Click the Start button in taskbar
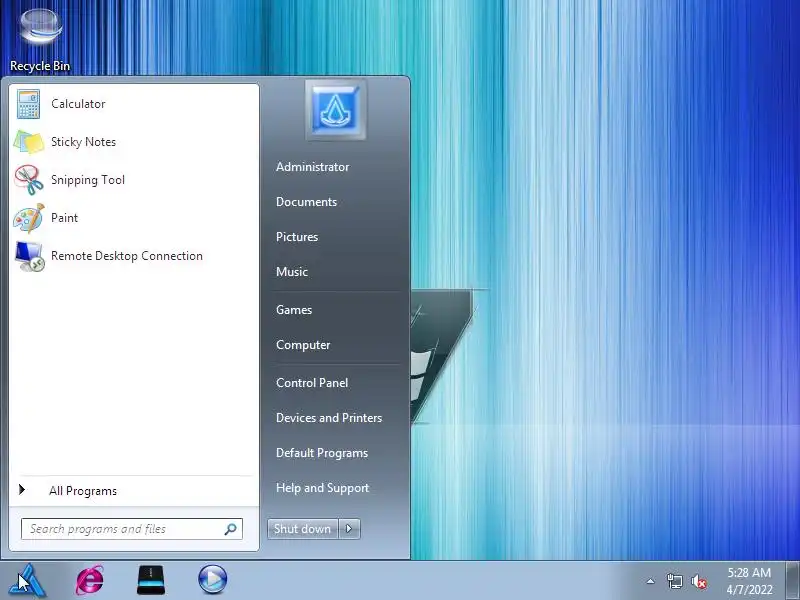 [28, 580]
